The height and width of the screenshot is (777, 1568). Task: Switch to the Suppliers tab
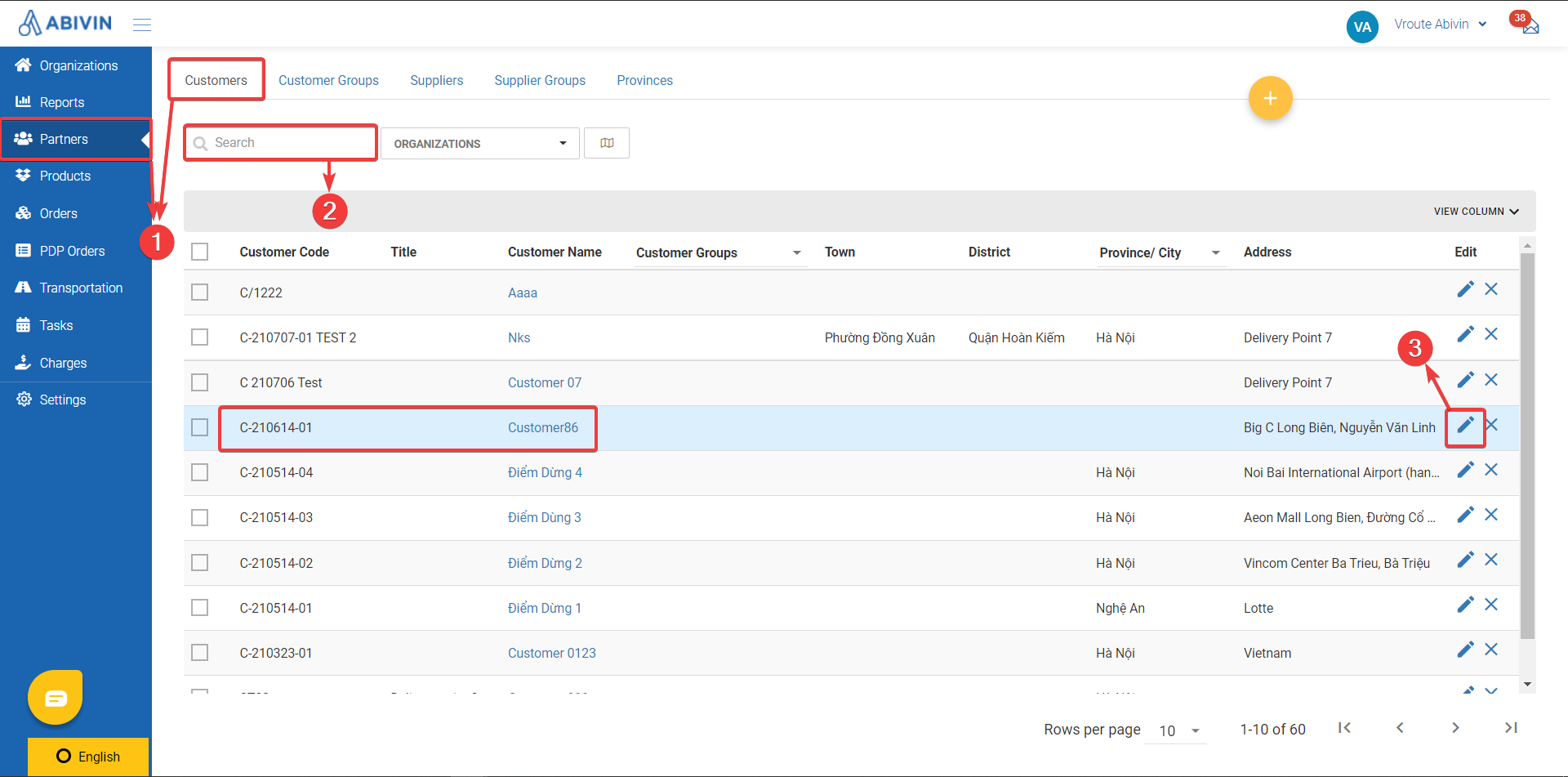[x=436, y=80]
